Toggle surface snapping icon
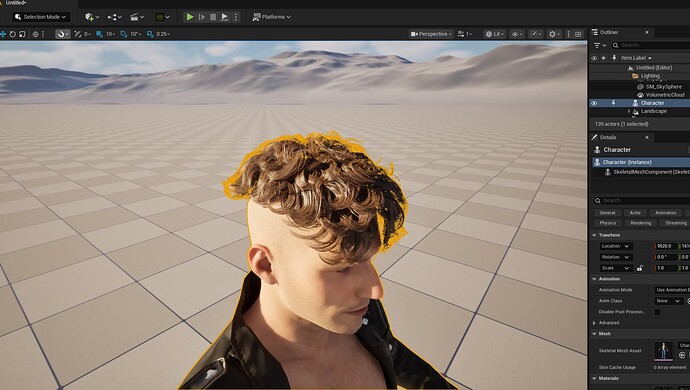 click(62, 34)
